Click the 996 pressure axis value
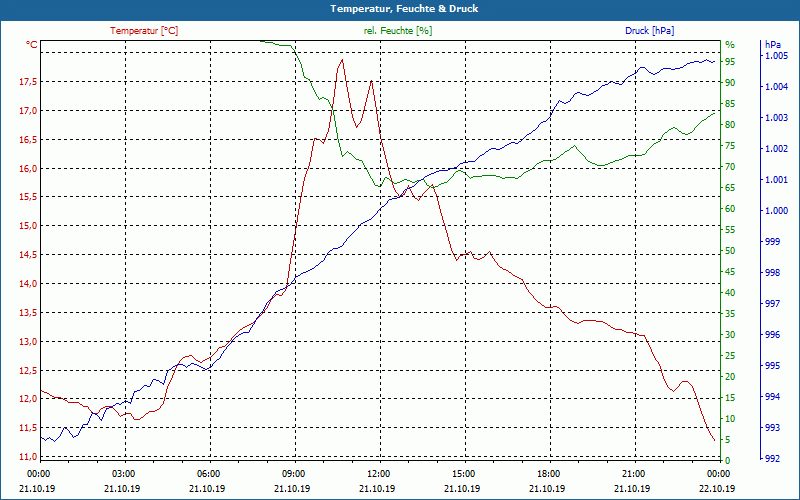800x500 pixels. (772, 335)
